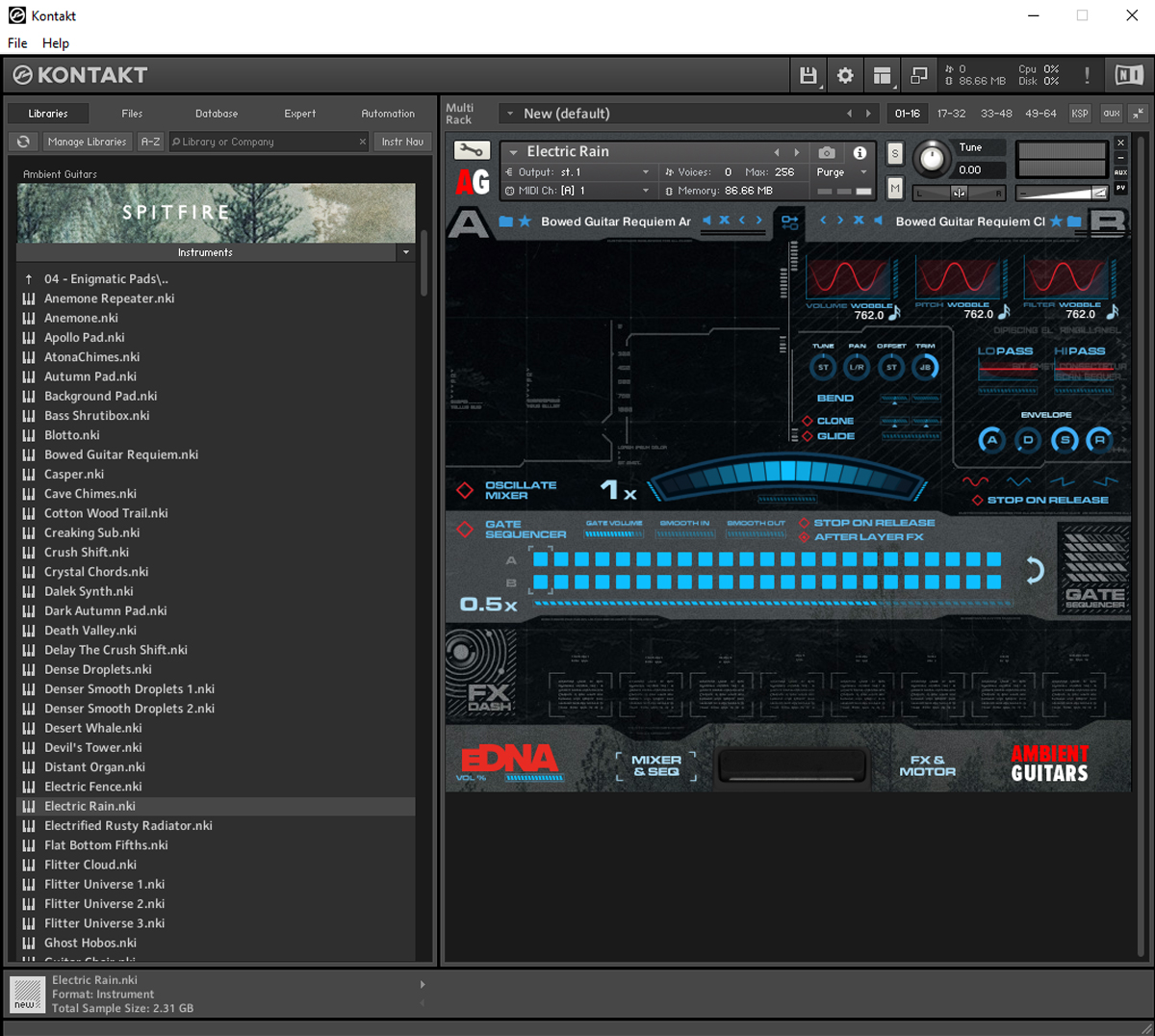Close the Electric Rain instrument with X
This screenshot has width=1155, height=1036.
click(x=1120, y=142)
